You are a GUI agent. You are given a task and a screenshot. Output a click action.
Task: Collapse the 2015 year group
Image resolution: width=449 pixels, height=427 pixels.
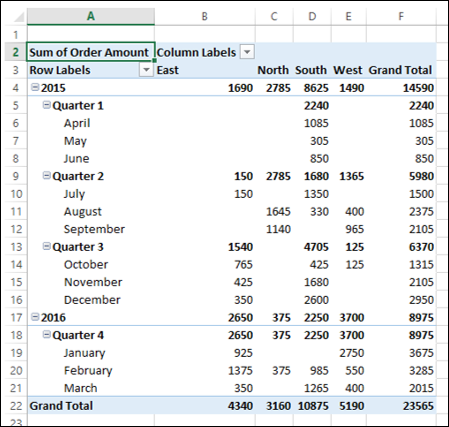click(35, 87)
